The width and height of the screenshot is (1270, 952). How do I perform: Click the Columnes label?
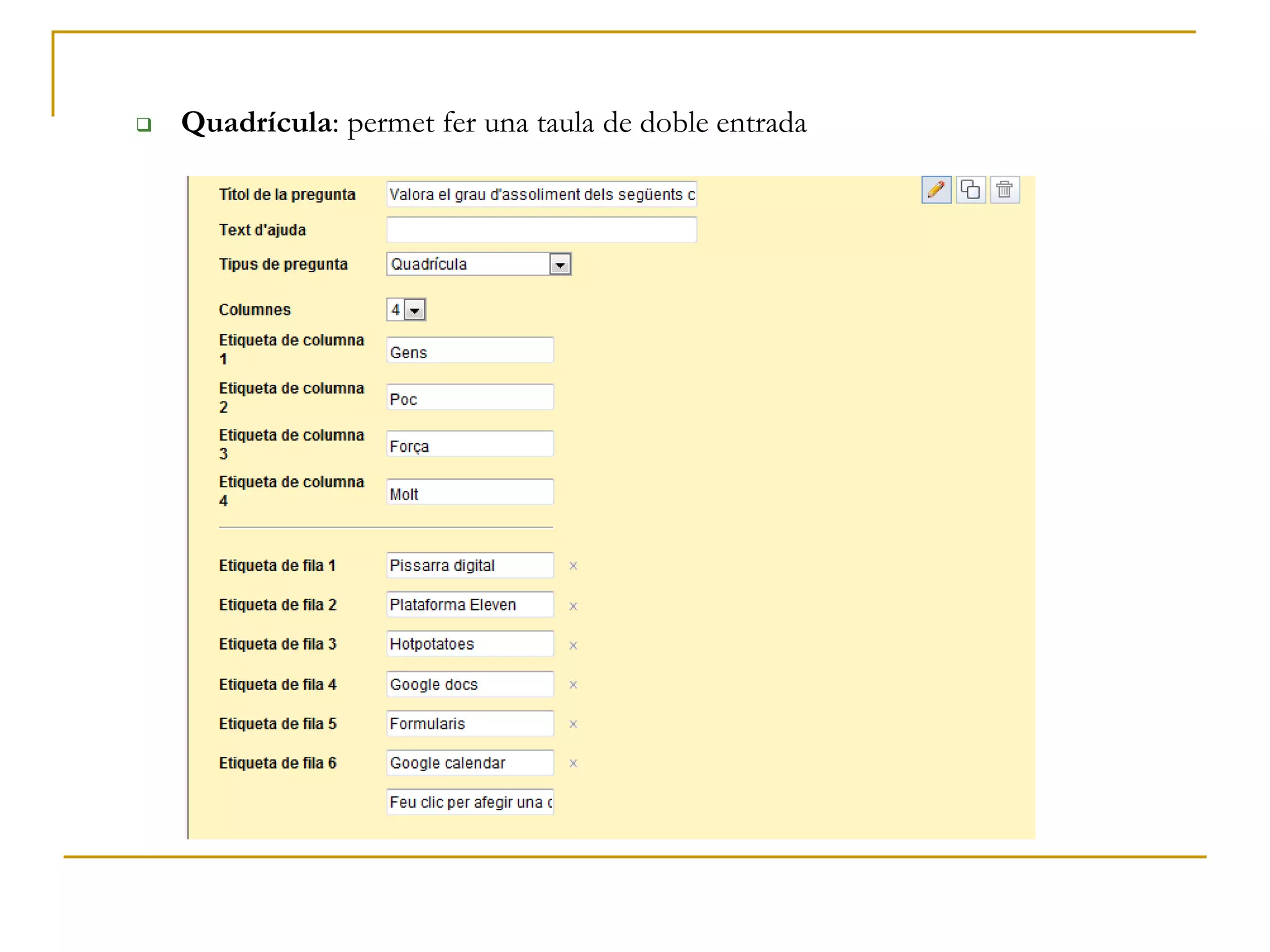pos(255,310)
